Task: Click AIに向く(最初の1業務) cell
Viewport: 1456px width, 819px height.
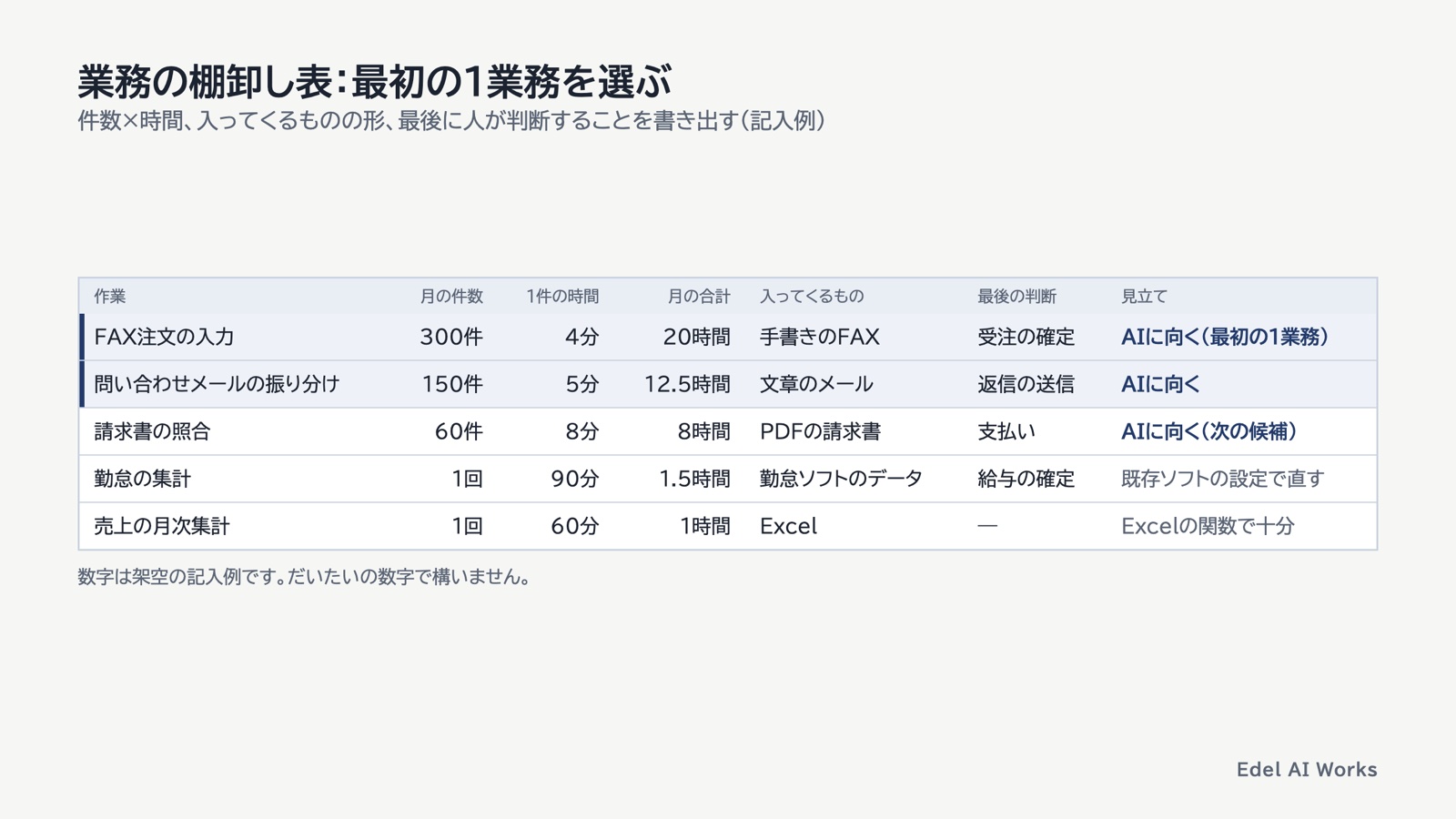Action: click(x=1225, y=337)
